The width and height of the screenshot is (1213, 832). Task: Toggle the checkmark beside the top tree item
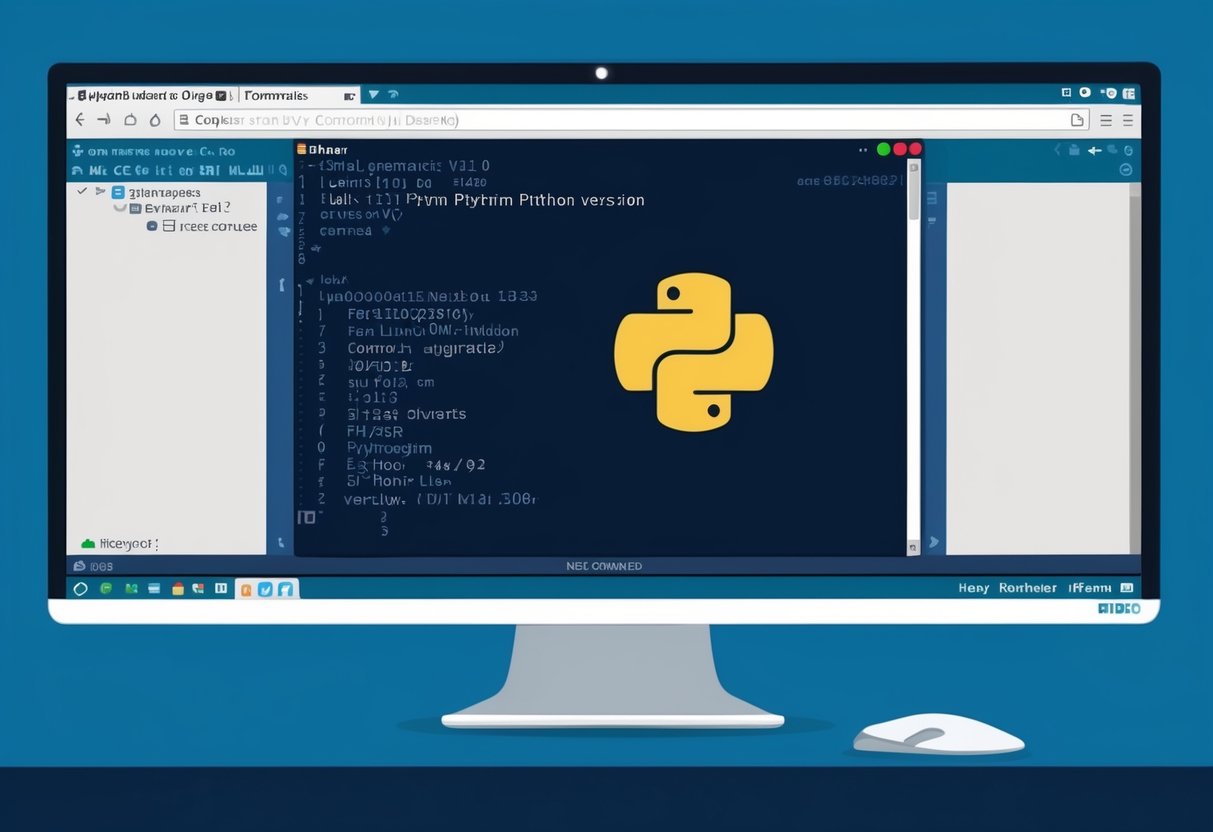(x=81, y=190)
